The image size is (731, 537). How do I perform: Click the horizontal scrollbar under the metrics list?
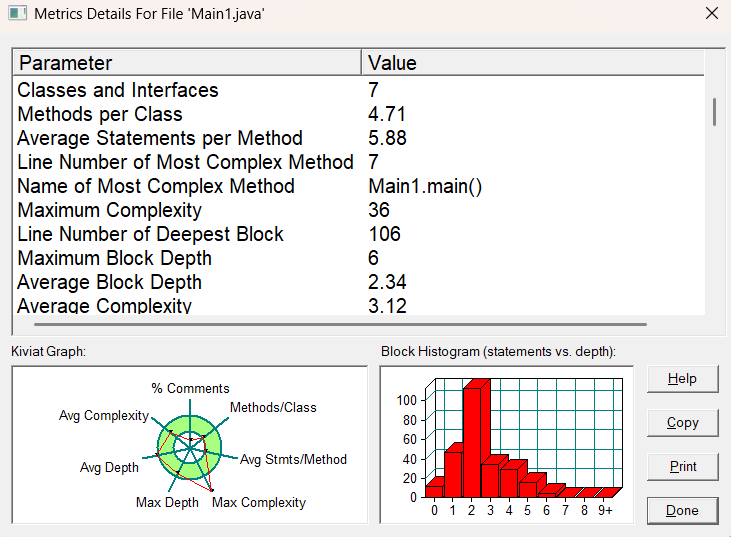pyautogui.click(x=340, y=324)
